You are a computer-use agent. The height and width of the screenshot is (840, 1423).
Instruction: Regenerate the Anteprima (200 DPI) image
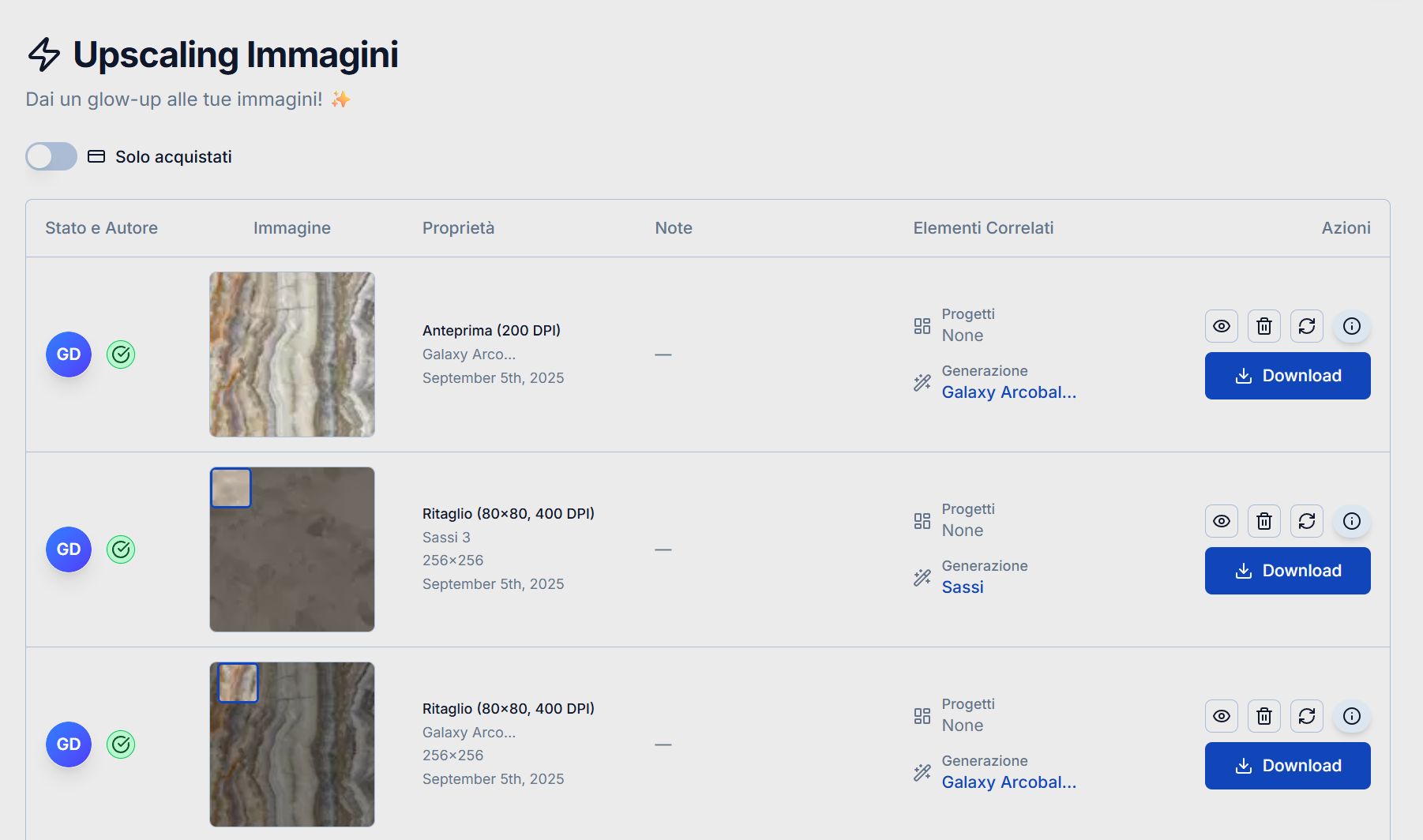[x=1306, y=325]
